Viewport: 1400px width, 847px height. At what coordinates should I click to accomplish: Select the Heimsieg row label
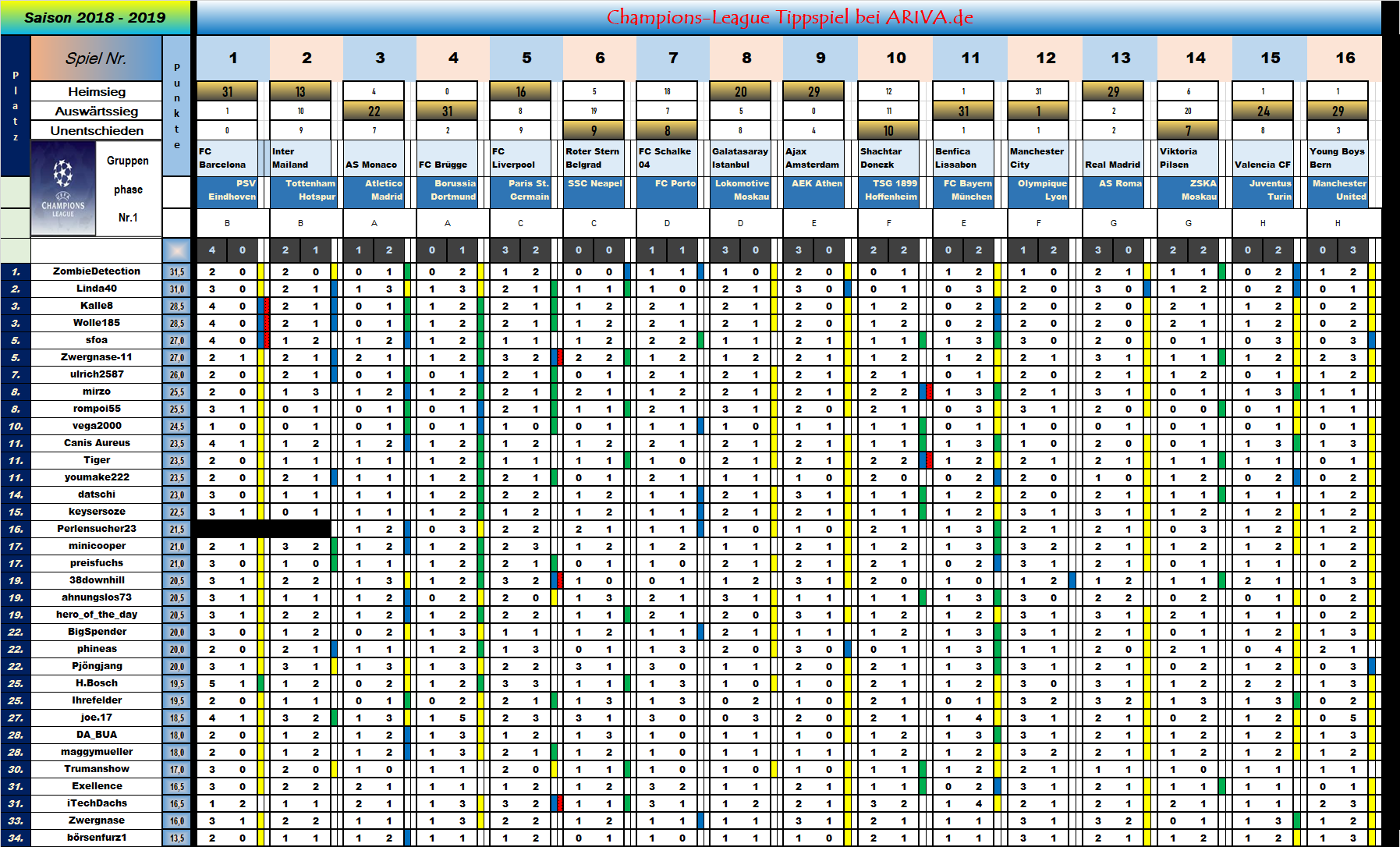96,91
